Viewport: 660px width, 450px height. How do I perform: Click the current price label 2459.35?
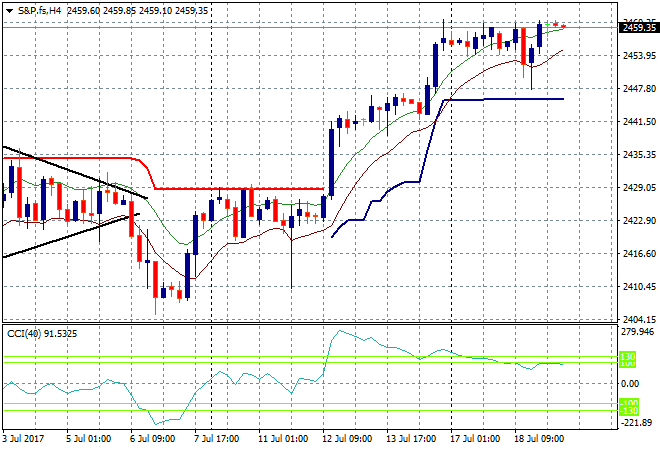pos(639,28)
